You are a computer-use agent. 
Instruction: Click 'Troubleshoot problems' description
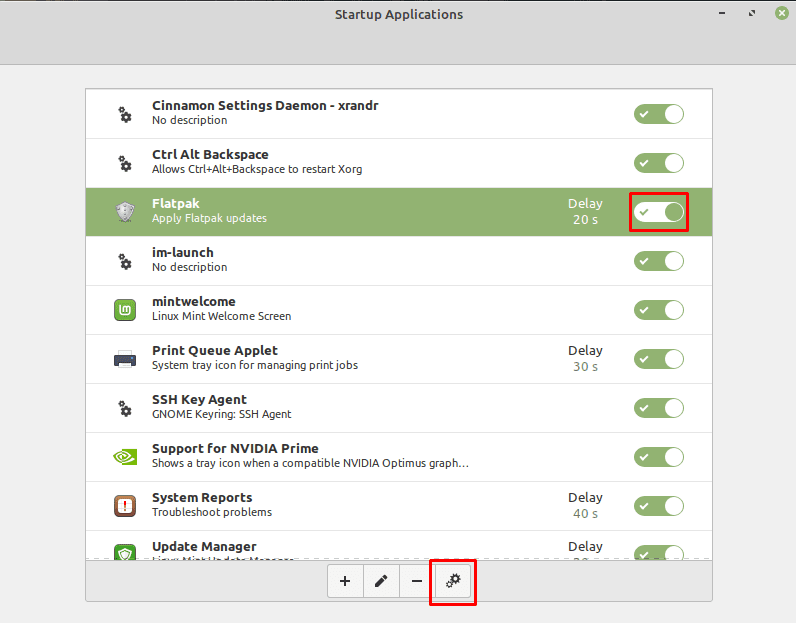[212, 512]
